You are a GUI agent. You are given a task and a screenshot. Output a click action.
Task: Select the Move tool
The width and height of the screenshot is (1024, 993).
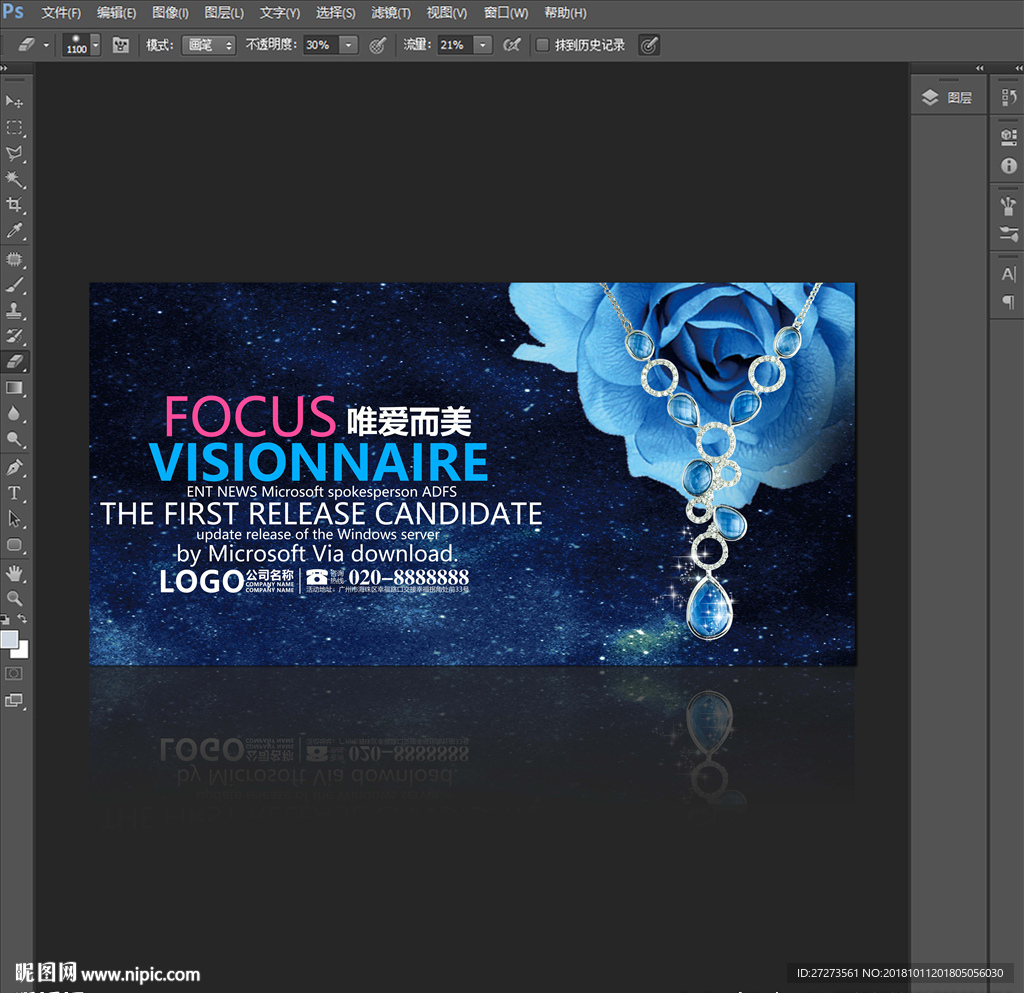click(14, 101)
